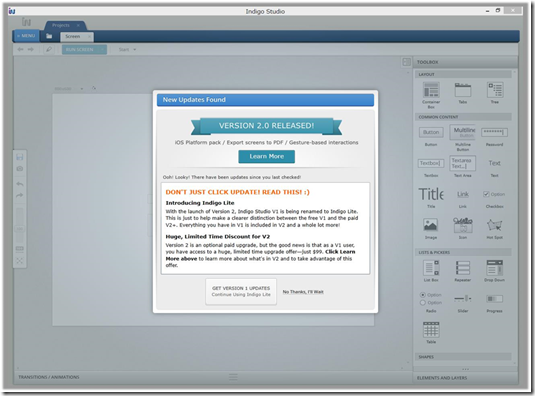Collapse the LISTS & PICKERS section
The image size is (535, 396).
point(463,252)
